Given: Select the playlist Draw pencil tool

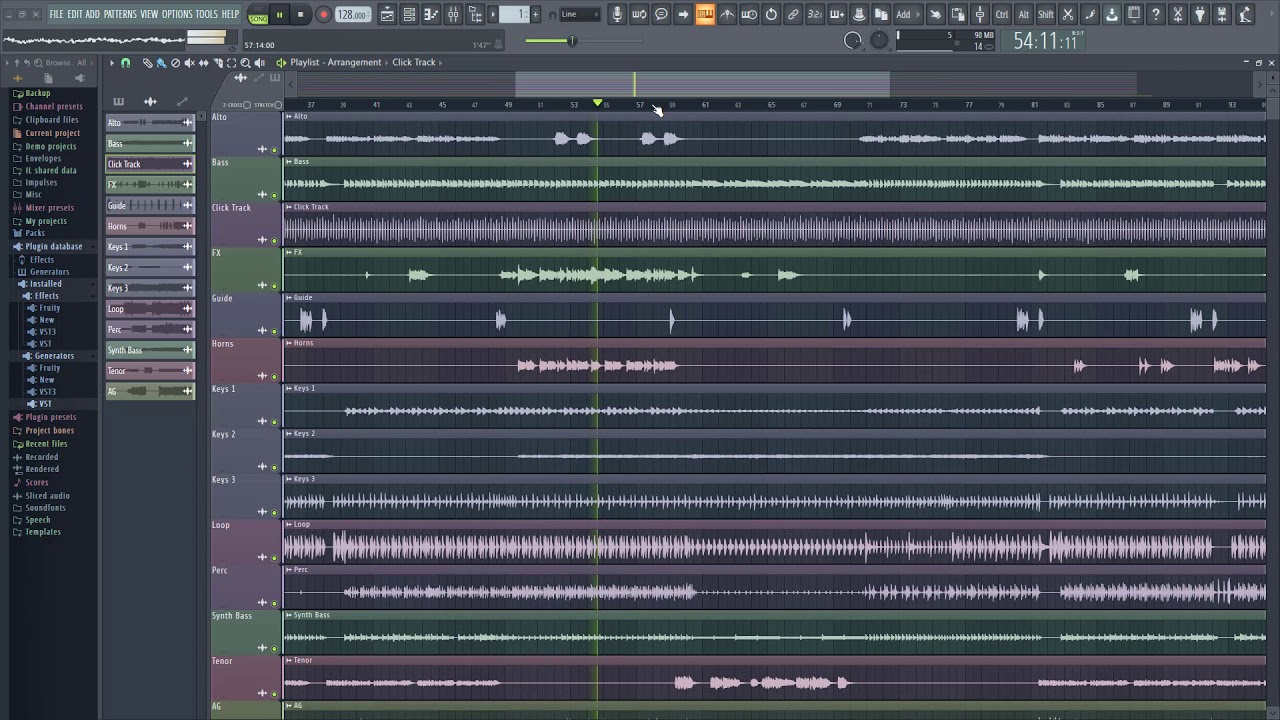Looking at the screenshot, I should coord(147,63).
